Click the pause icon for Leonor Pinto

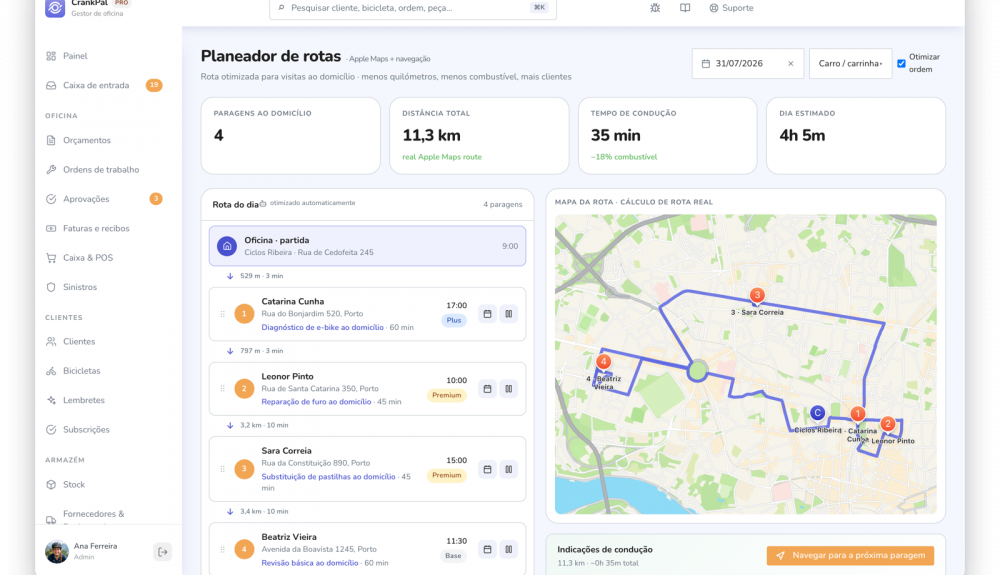[x=508, y=388]
